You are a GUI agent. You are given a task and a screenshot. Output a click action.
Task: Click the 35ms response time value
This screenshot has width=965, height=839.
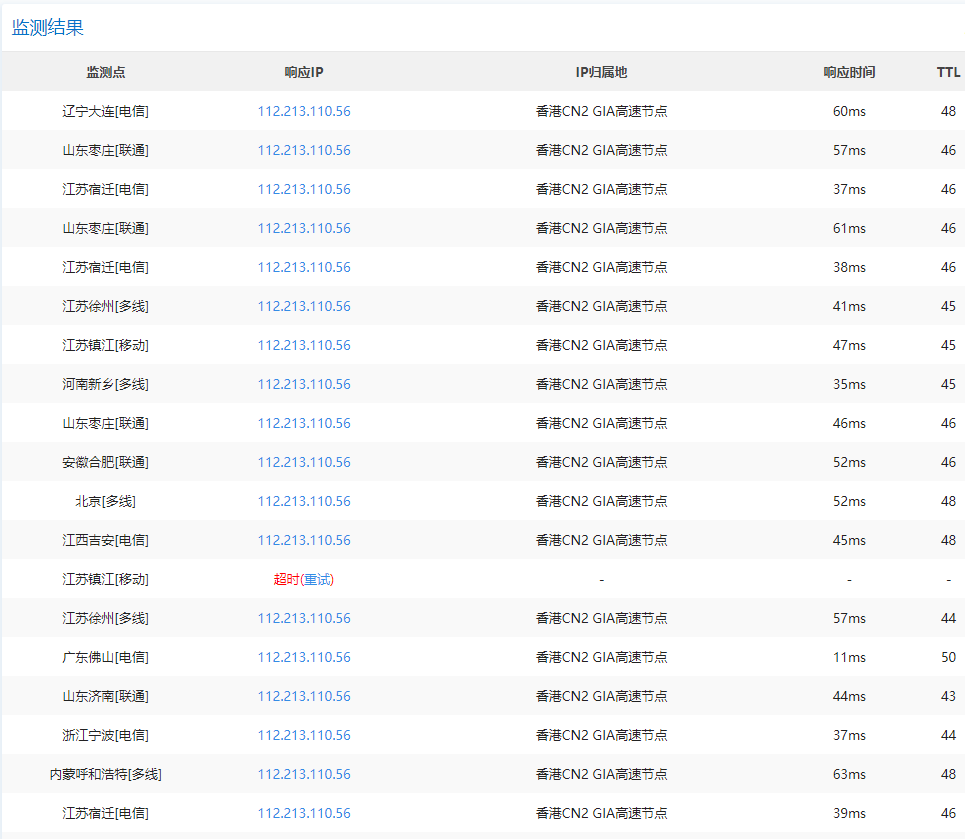[x=849, y=384]
